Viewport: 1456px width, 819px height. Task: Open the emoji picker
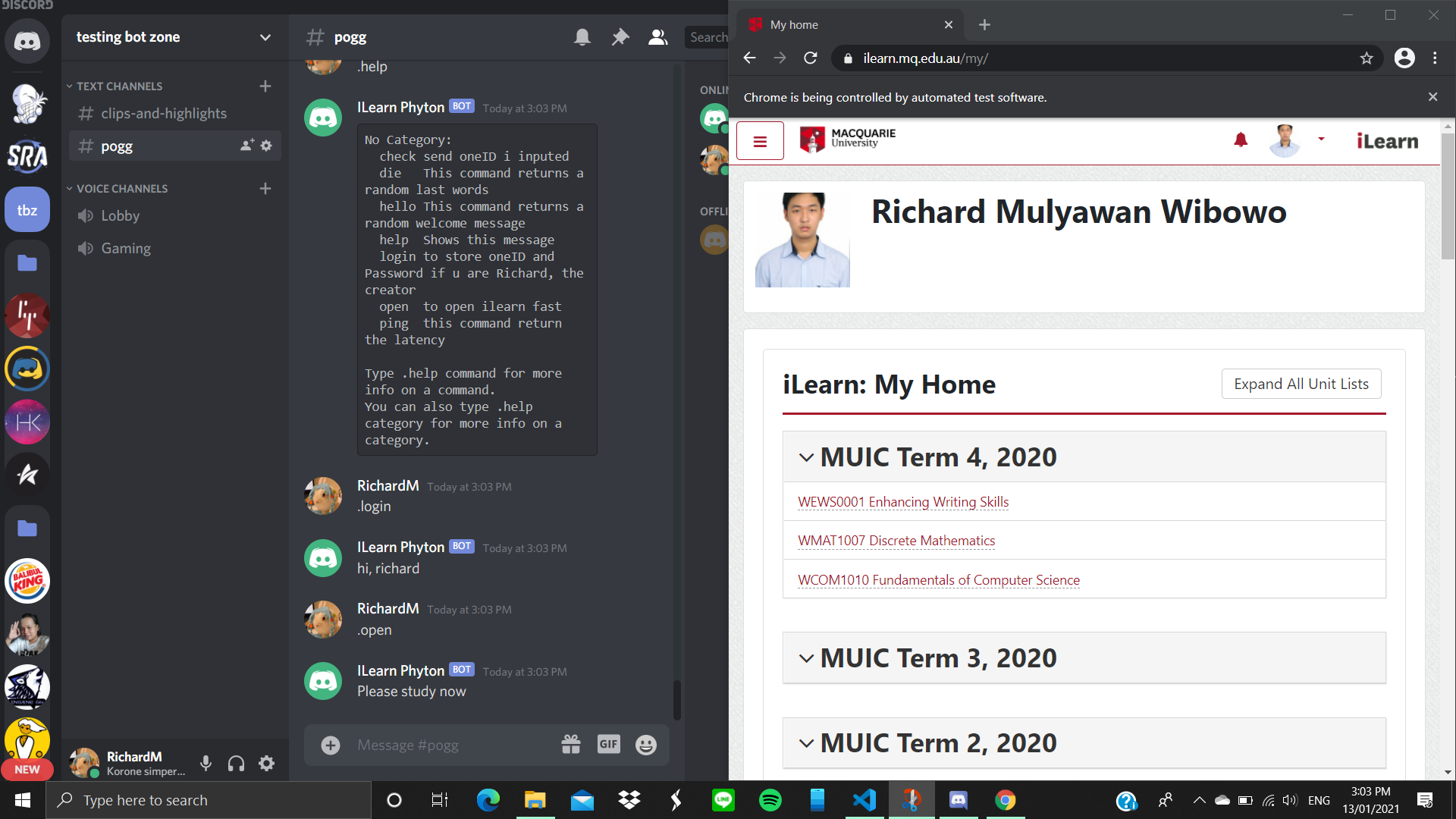coord(646,745)
